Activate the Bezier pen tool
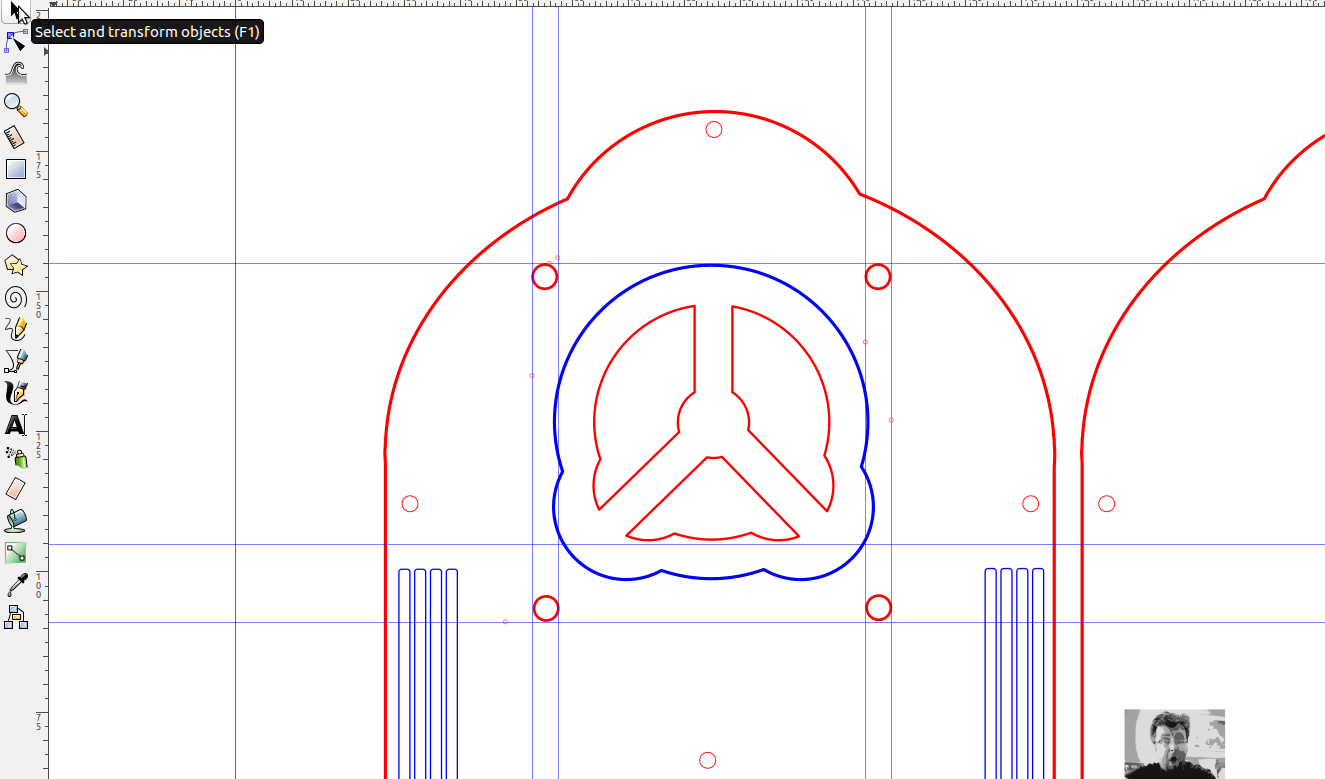The image size is (1325, 779). pyautogui.click(x=16, y=362)
